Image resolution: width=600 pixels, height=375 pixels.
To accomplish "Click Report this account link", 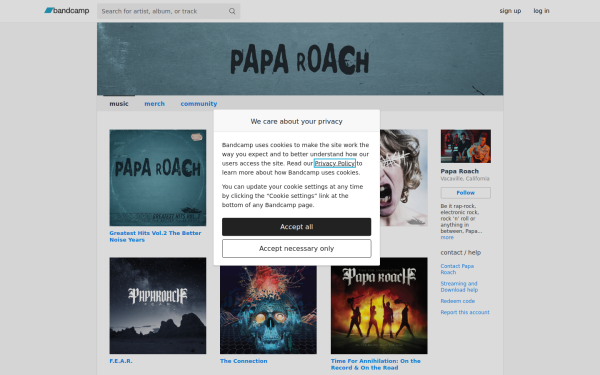I will tap(465, 312).
